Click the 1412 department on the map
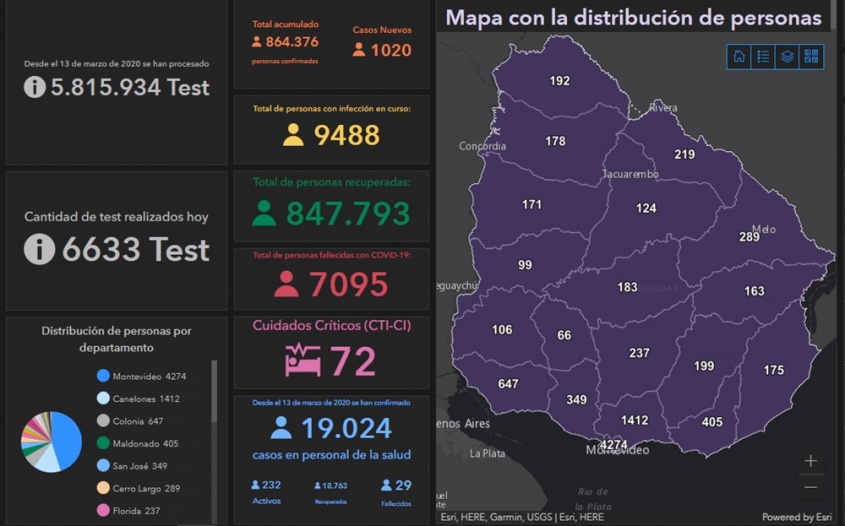The height and width of the screenshot is (526, 845). point(634,421)
